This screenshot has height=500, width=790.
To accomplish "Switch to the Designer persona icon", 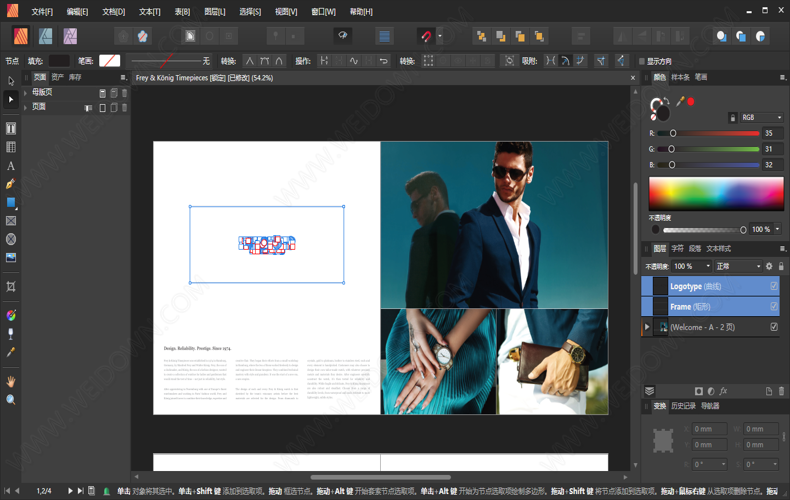I will pyautogui.click(x=45, y=36).
